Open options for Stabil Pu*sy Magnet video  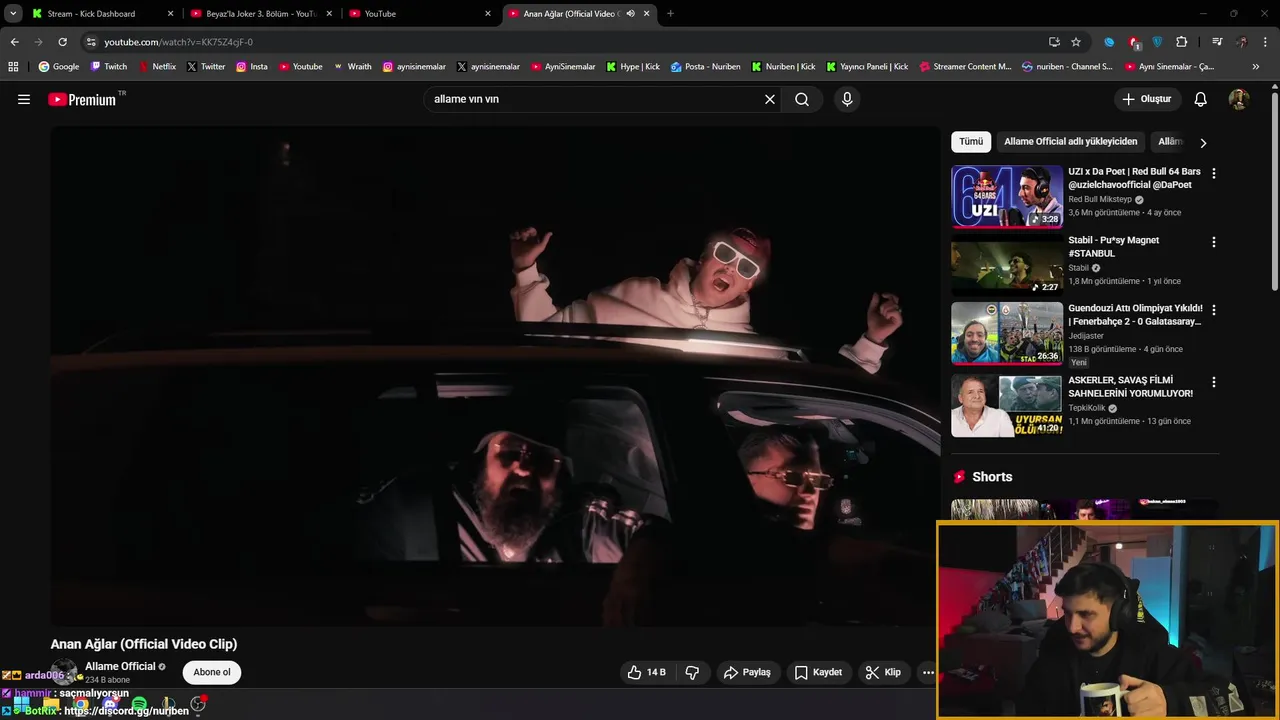point(1214,242)
